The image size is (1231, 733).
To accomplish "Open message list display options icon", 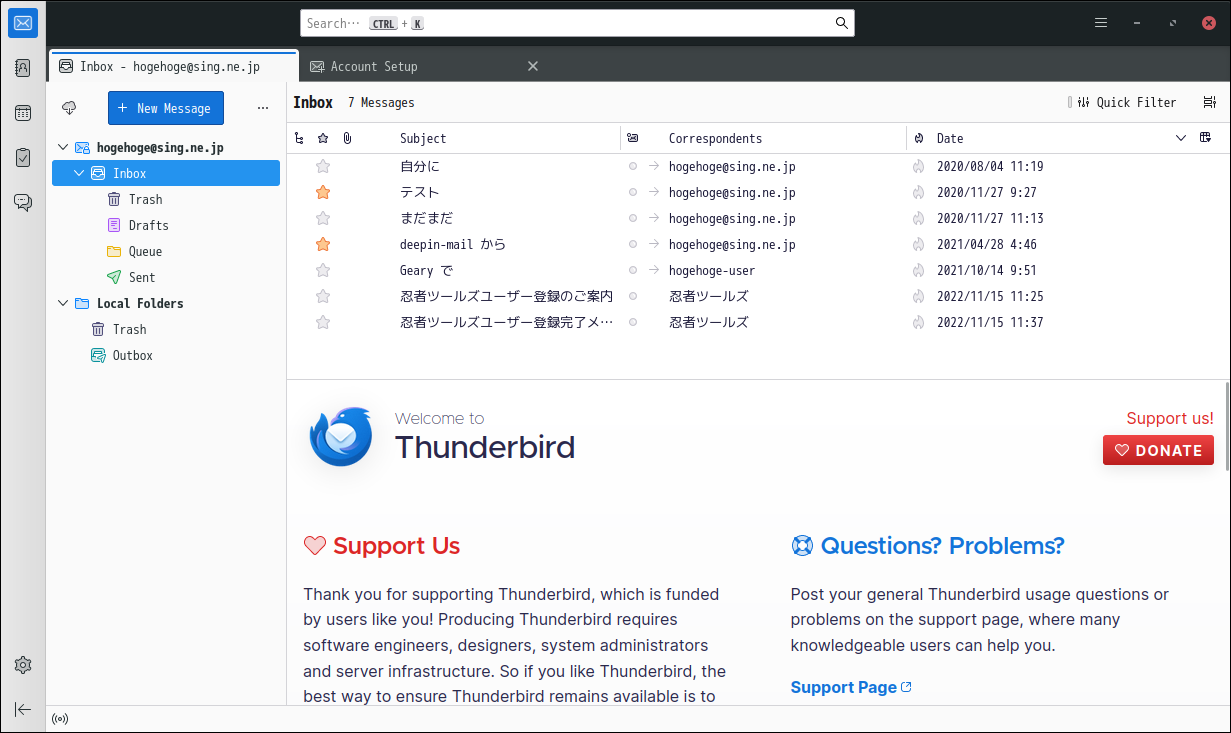I will tap(1210, 102).
